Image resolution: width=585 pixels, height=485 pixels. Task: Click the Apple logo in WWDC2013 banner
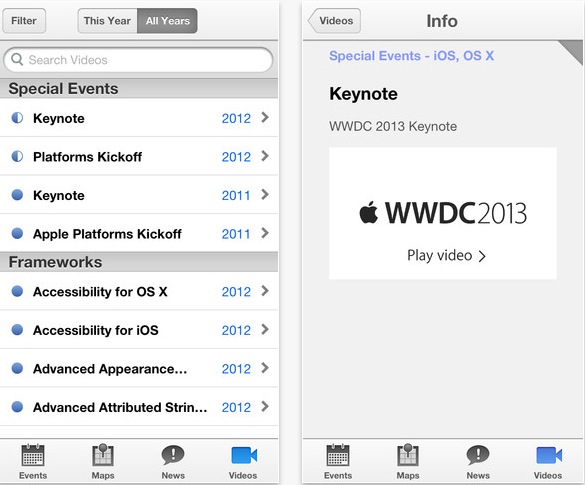369,212
